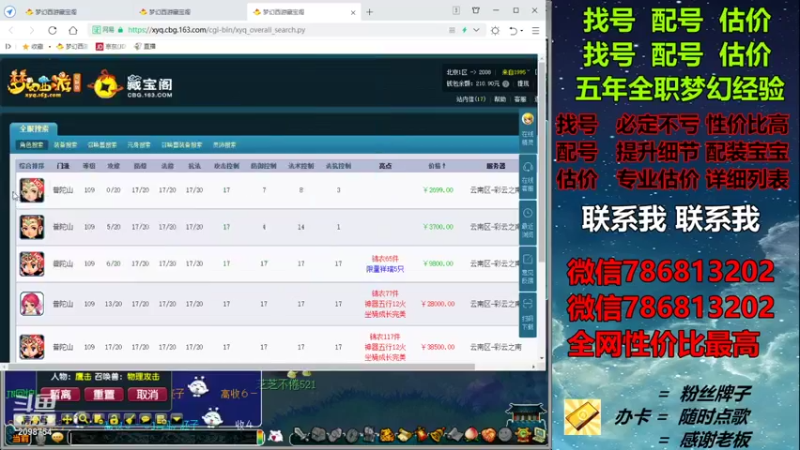Screen dimensions: 800x450
Task: Open the skin wardrobe icon in title bar
Action: pos(476,10)
